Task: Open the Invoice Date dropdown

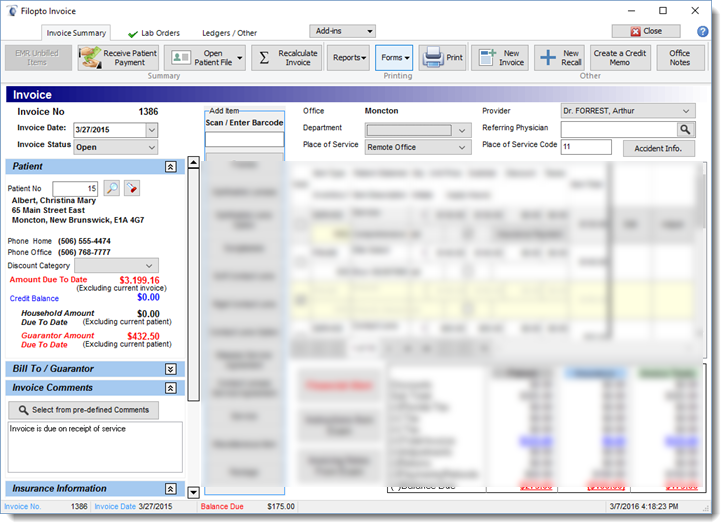Action: 152,130
